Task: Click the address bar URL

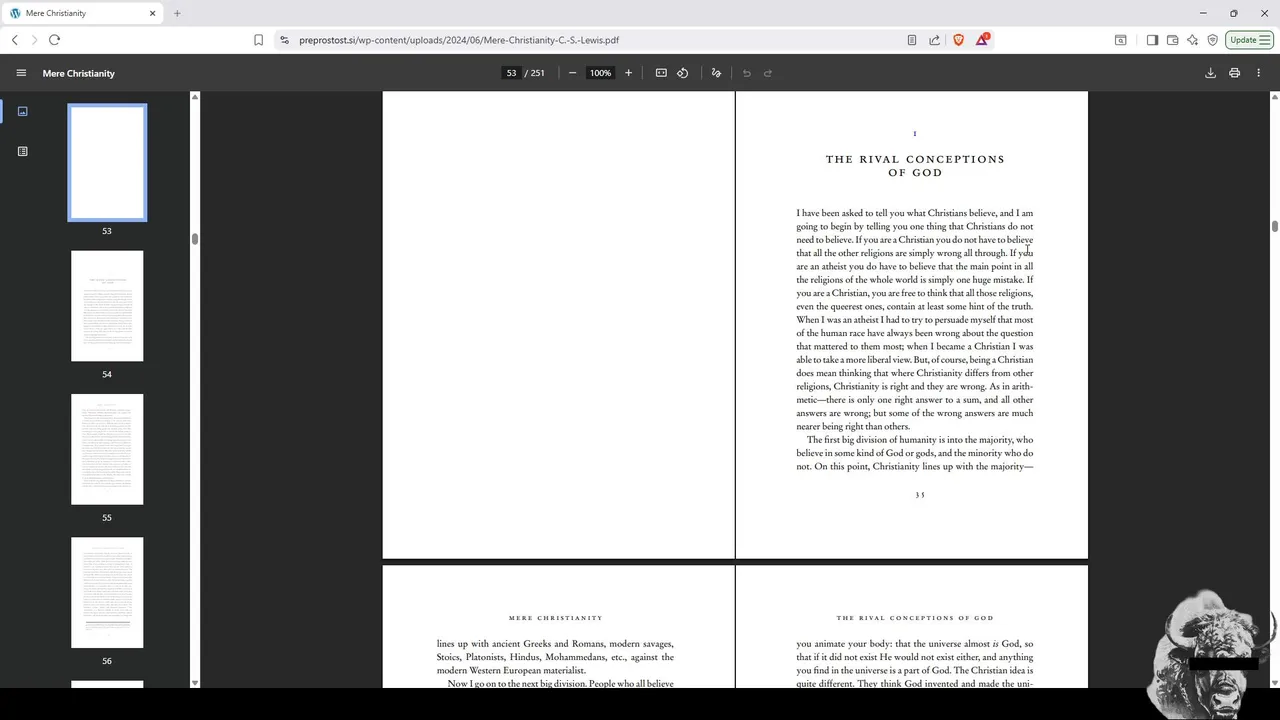Action: [459, 40]
